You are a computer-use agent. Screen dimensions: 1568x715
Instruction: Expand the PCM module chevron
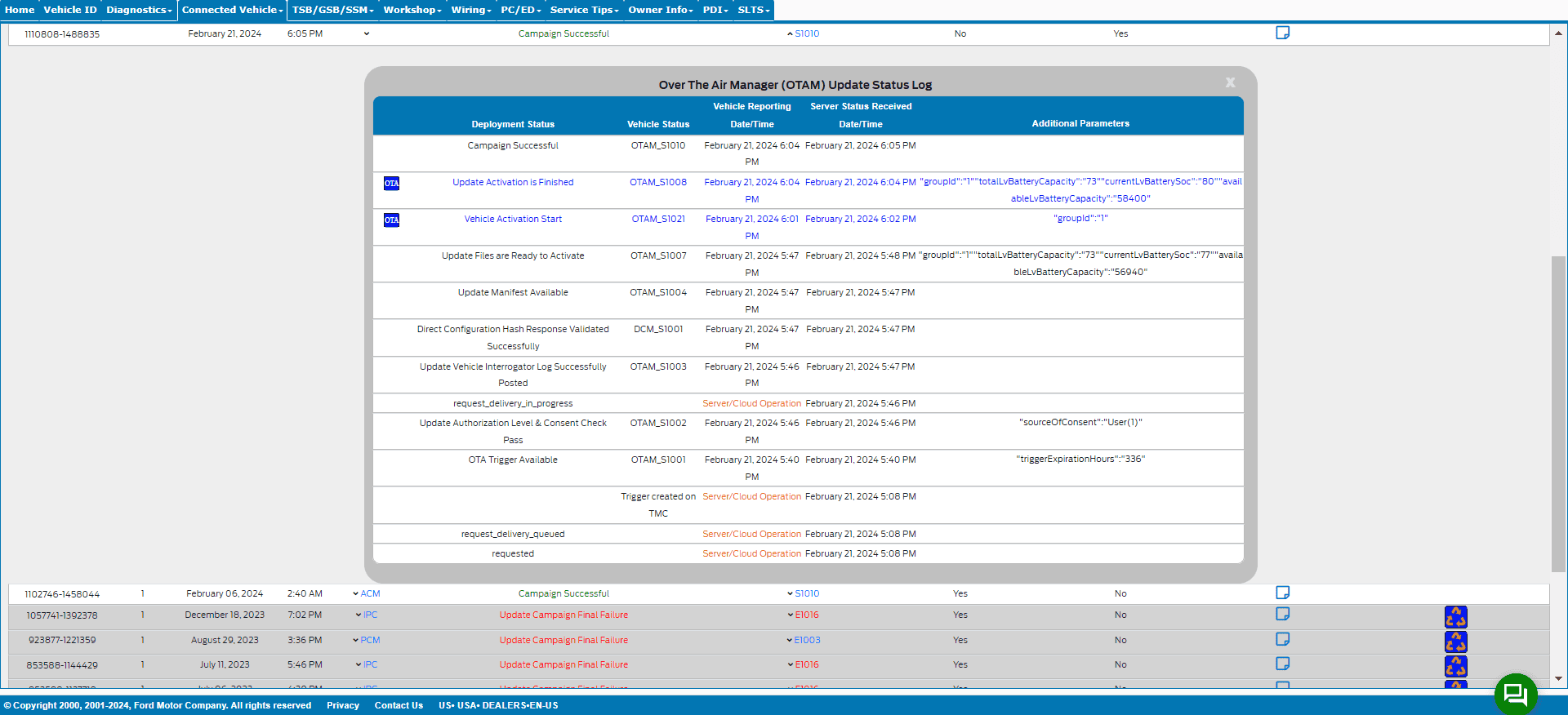(x=355, y=641)
